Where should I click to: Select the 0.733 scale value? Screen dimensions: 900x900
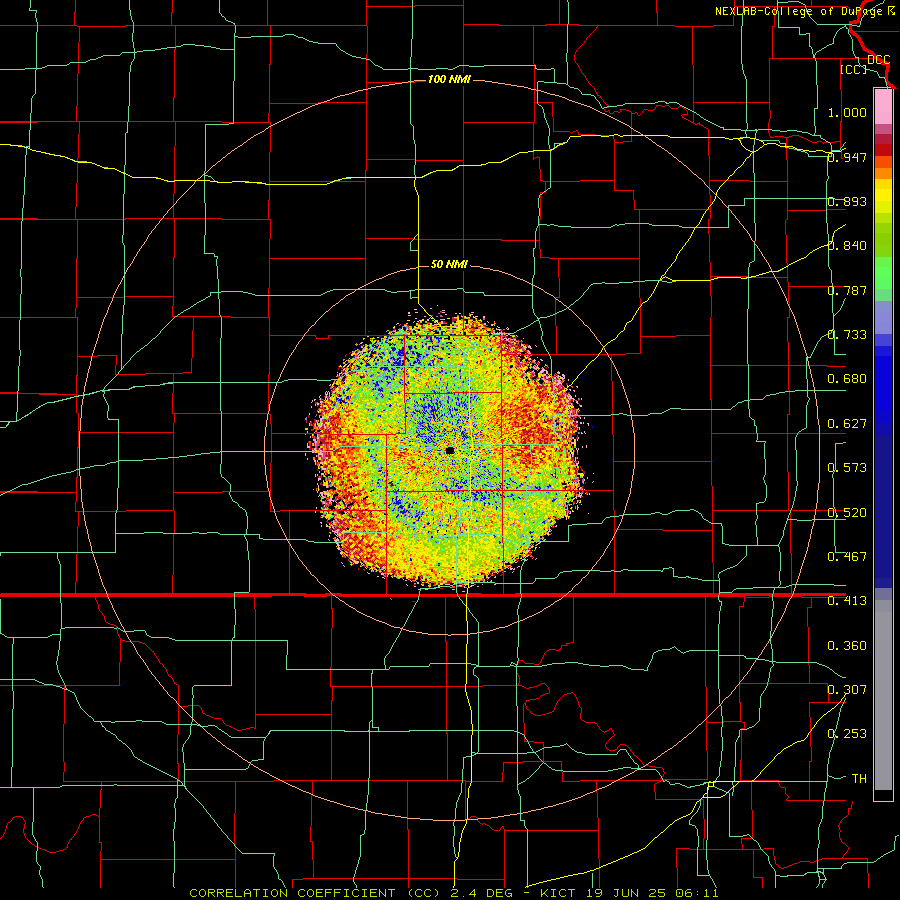point(847,335)
